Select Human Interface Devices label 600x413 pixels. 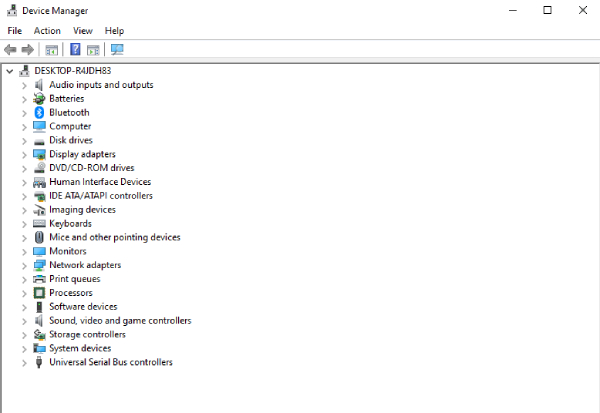100,182
